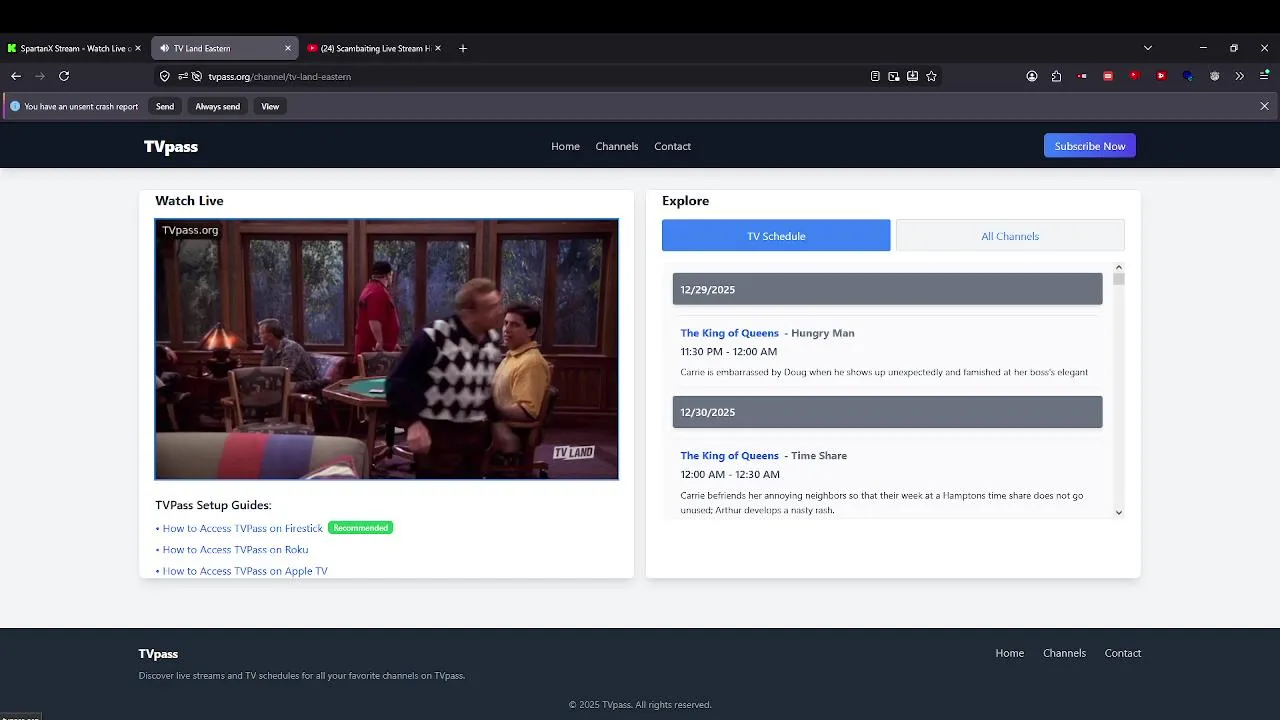Screen dimensions: 1280x720
Task: Click the Subscribe Now button
Action: (x=1090, y=146)
